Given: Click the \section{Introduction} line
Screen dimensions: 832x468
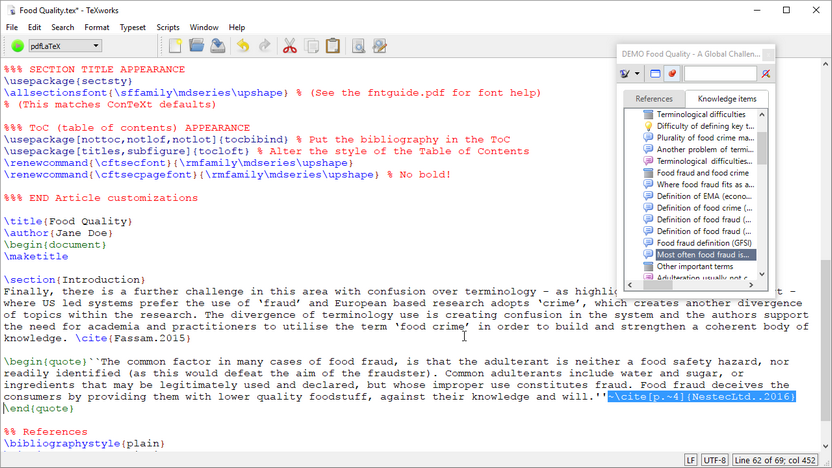Looking at the screenshot, I should (74, 280).
